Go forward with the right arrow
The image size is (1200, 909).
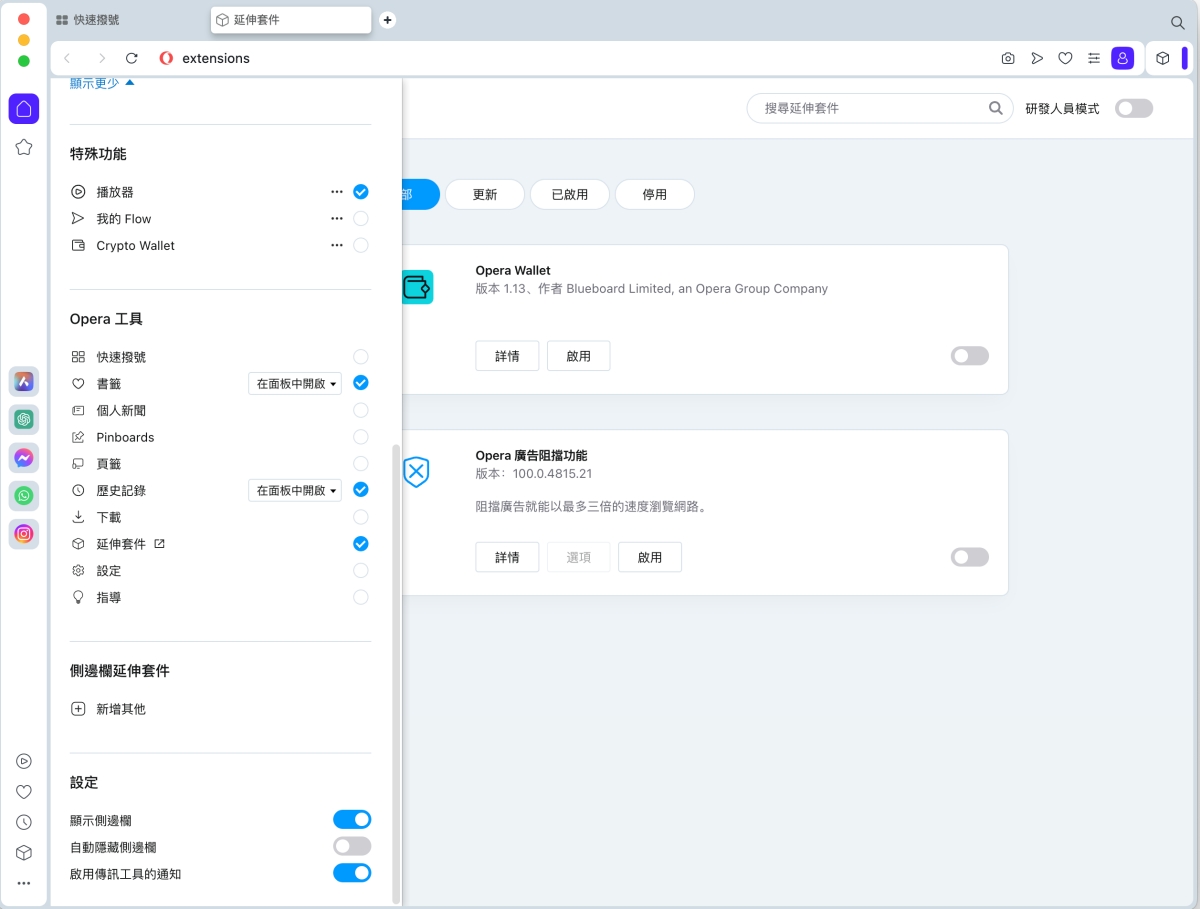point(101,58)
